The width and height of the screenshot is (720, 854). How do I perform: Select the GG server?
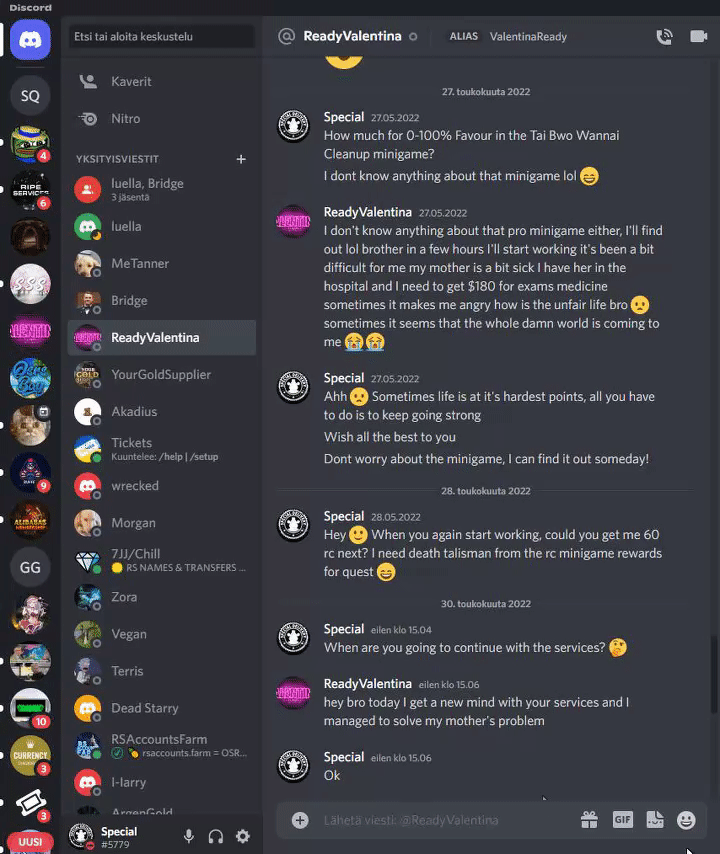(x=30, y=568)
